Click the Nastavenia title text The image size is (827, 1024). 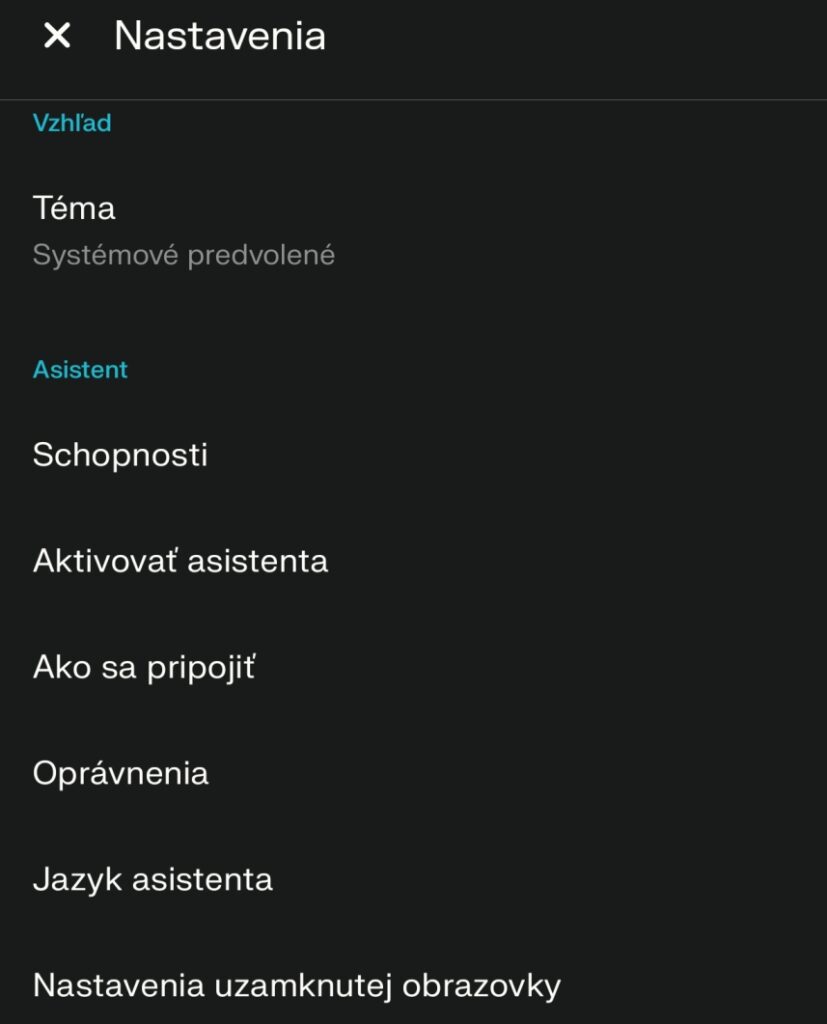click(220, 36)
